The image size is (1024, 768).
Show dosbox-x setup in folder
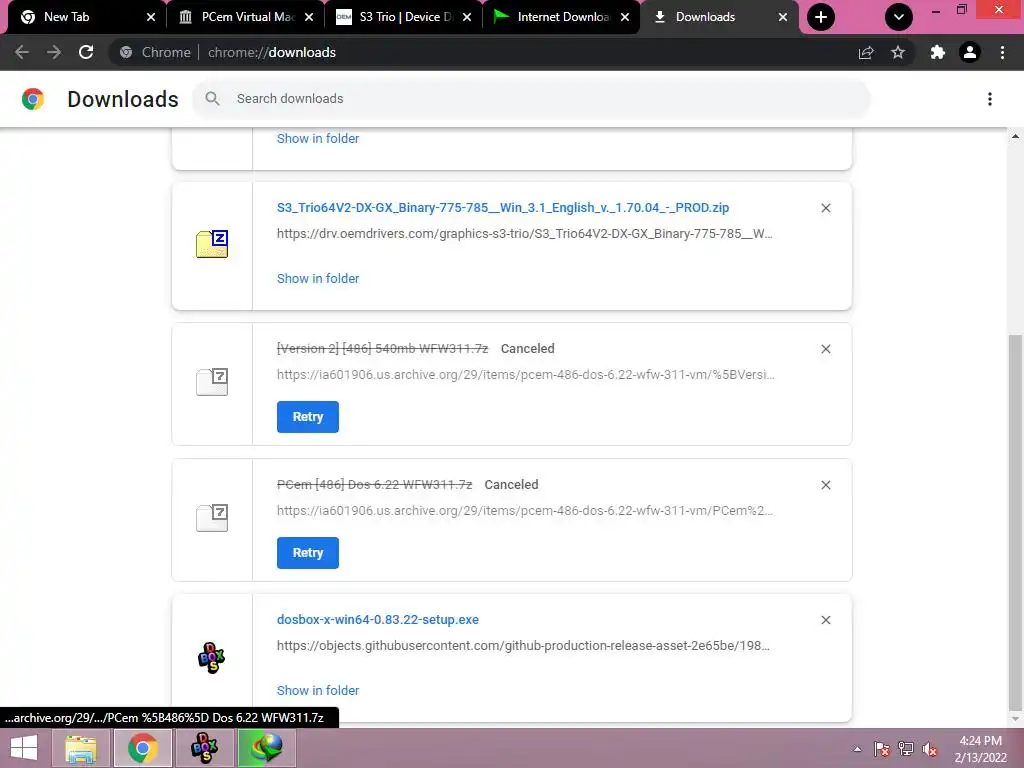(x=318, y=690)
